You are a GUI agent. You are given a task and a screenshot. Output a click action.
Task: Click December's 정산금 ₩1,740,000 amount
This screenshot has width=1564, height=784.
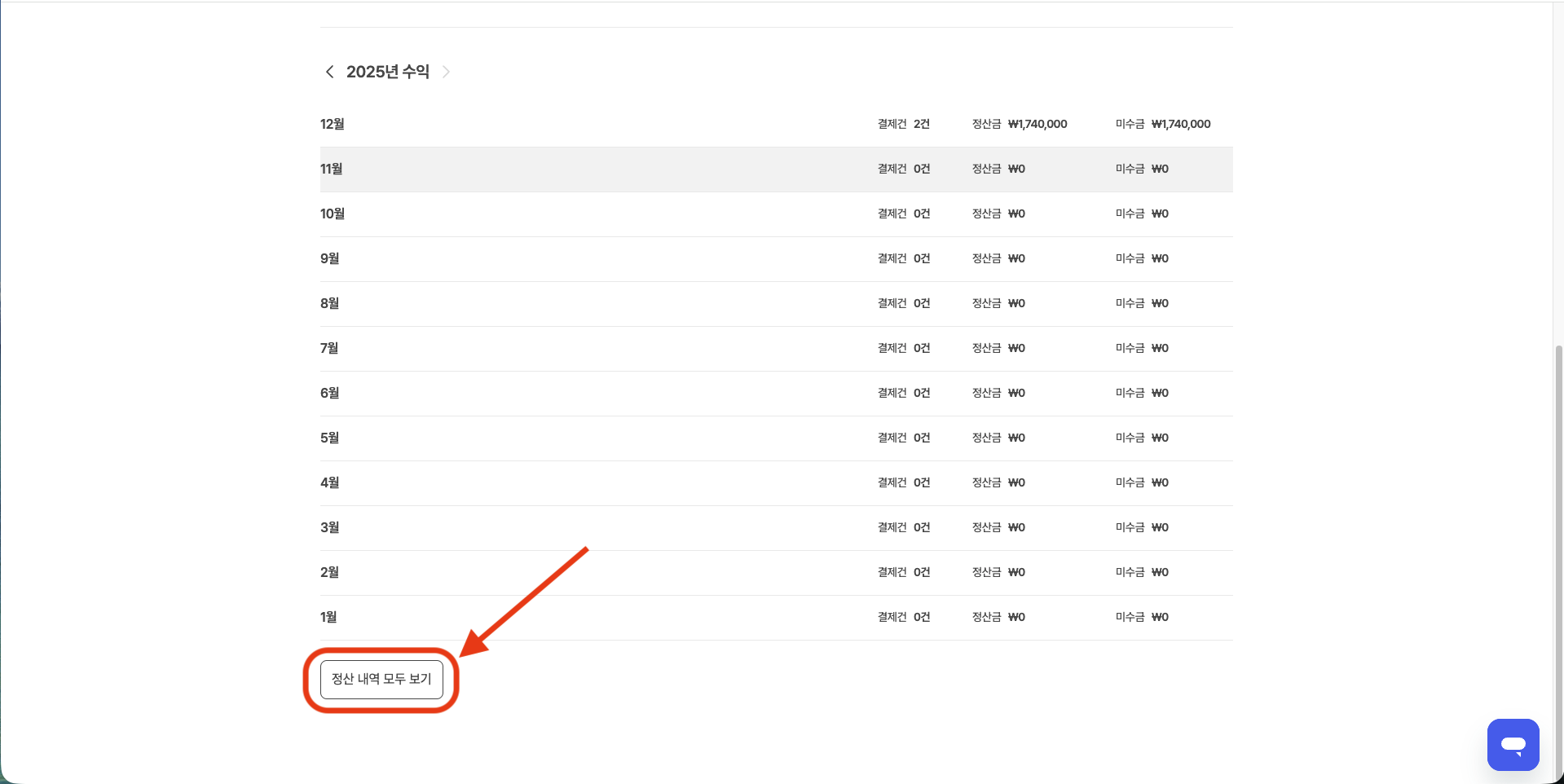pyautogui.click(x=1037, y=124)
